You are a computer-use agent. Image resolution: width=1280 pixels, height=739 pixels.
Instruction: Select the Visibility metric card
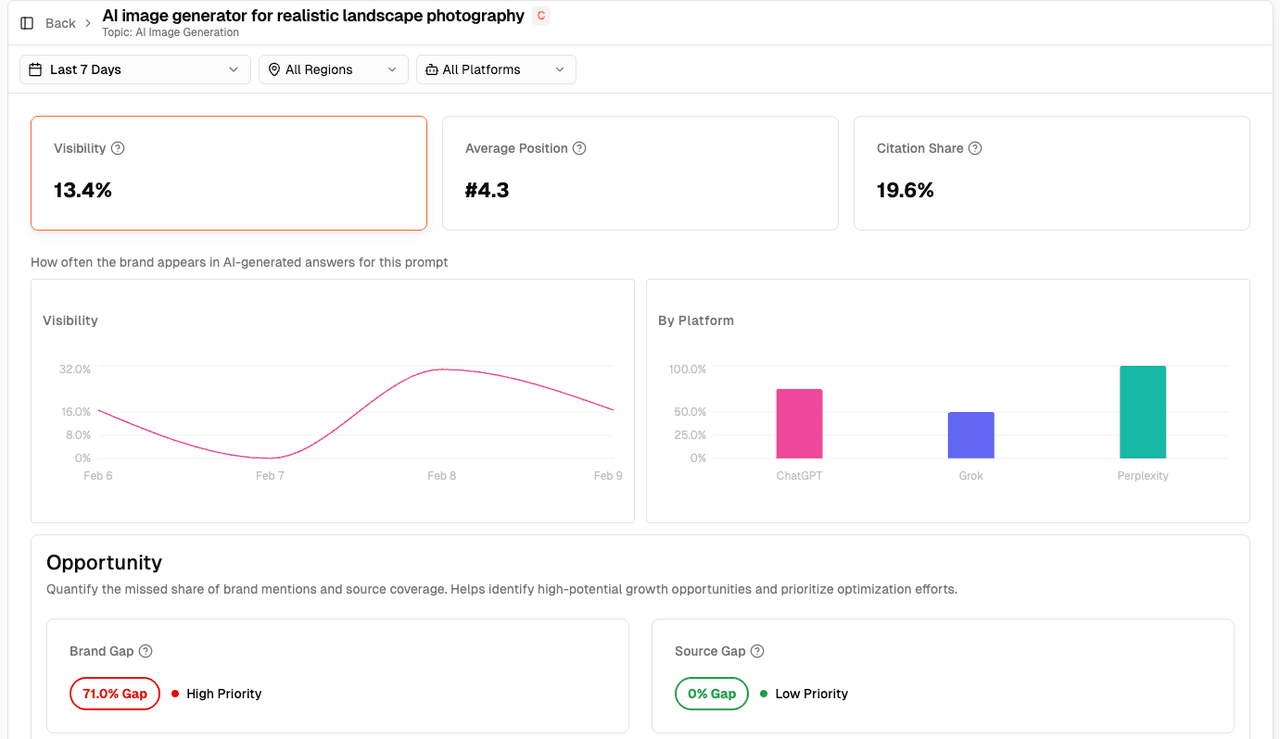point(229,173)
